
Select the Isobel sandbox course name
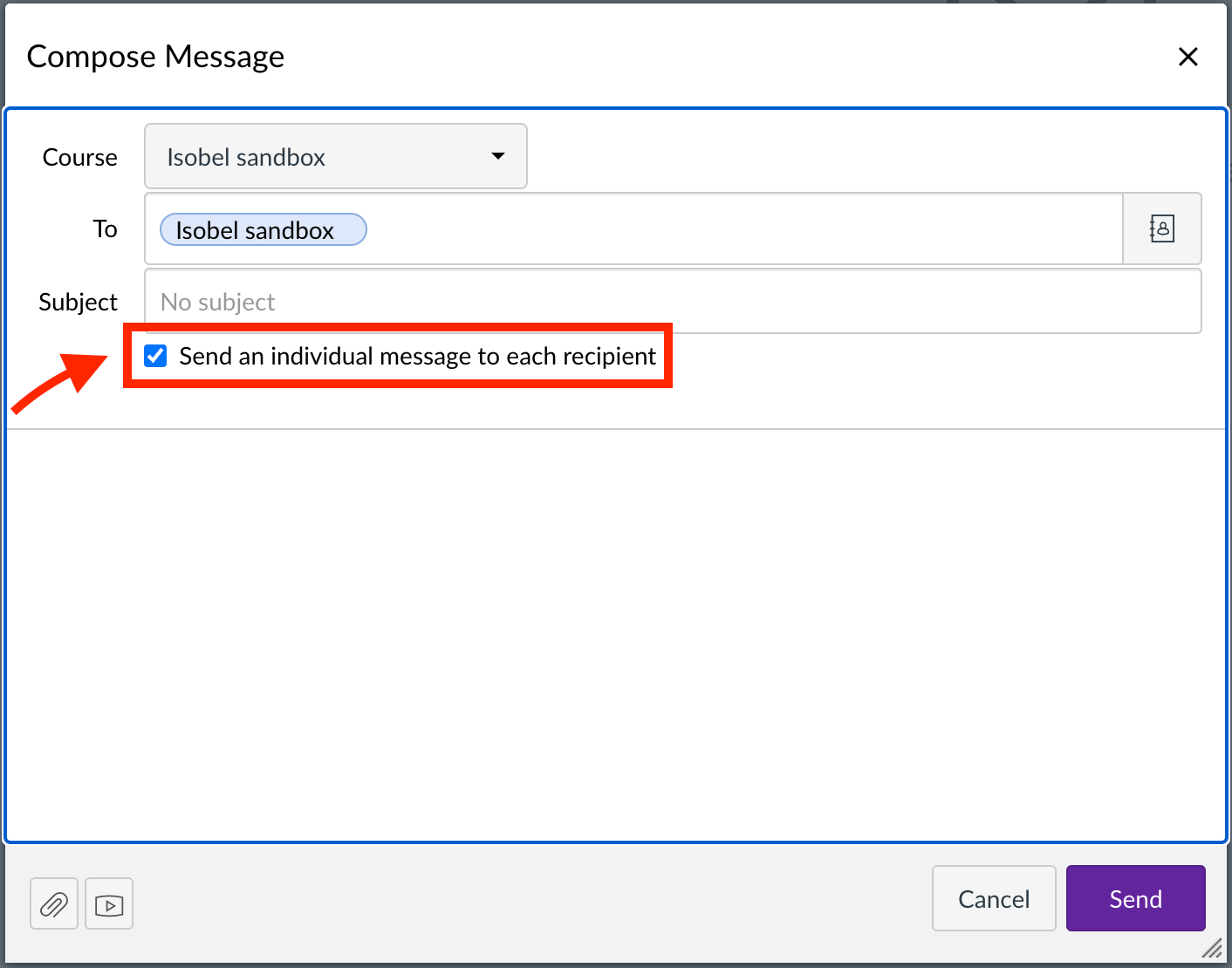click(x=246, y=157)
